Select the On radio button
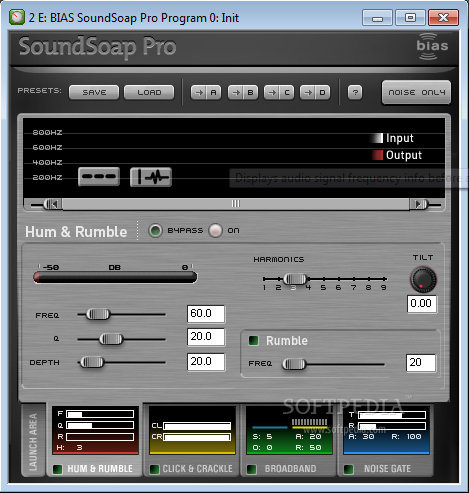The height and width of the screenshot is (493, 469). 215,230
